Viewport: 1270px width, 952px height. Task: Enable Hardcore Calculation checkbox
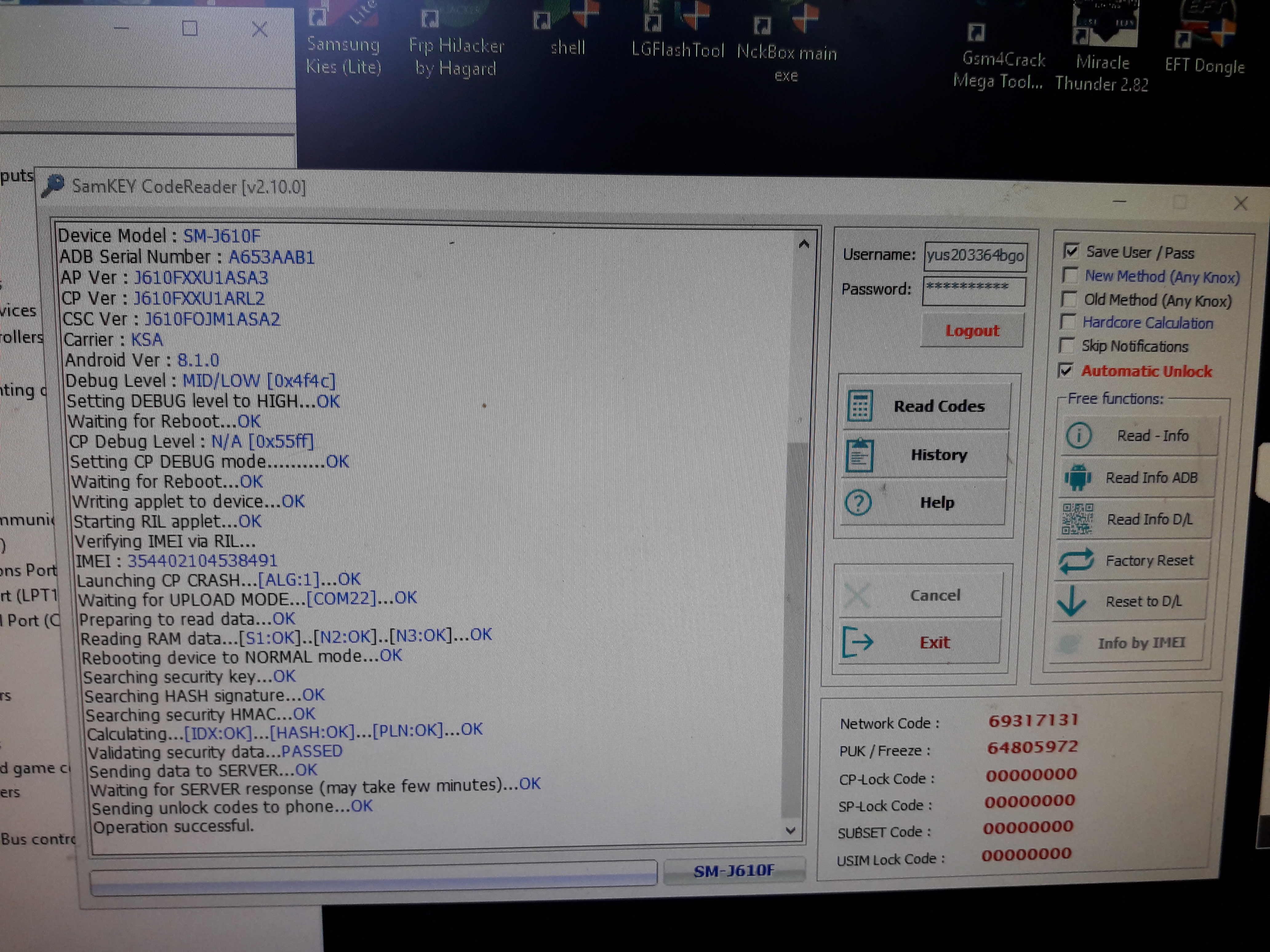coord(1067,322)
